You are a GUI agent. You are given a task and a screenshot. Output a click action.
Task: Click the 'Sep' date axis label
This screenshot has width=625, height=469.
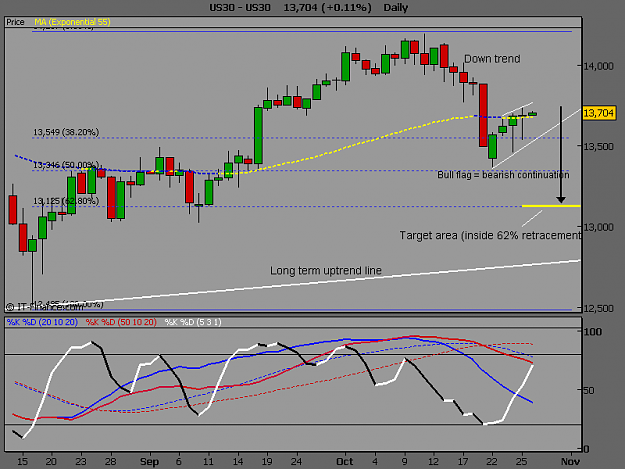click(149, 461)
